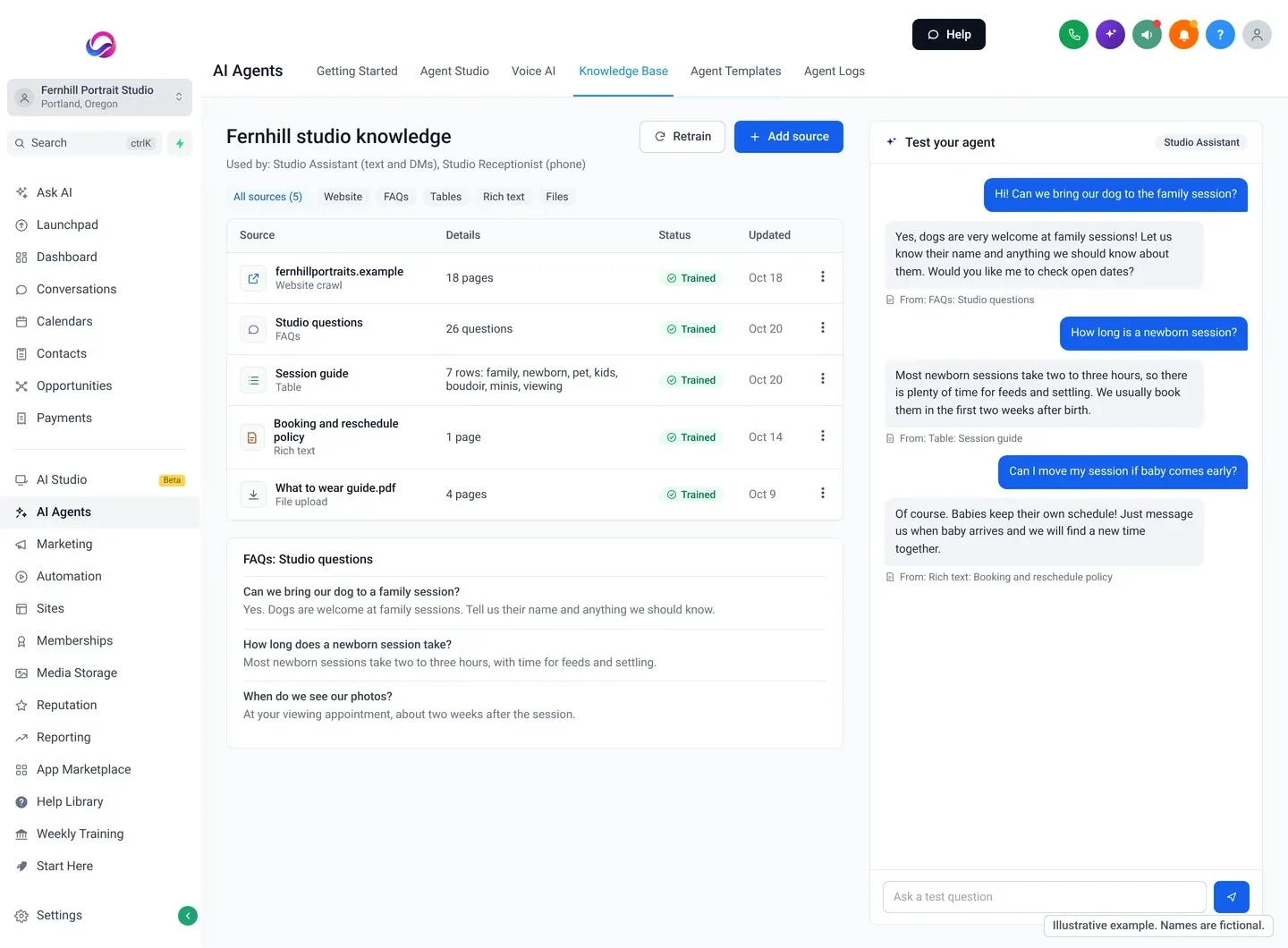Open the purple AI sparkle icon
The height and width of the screenshot is (948, 1288).
[x=1110, y=35]
